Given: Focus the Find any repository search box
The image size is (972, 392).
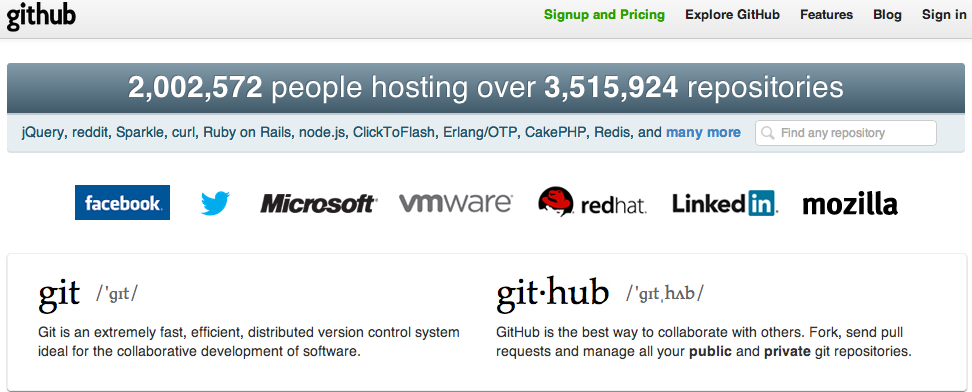Looking at the screenshot, I should [846, 133].
